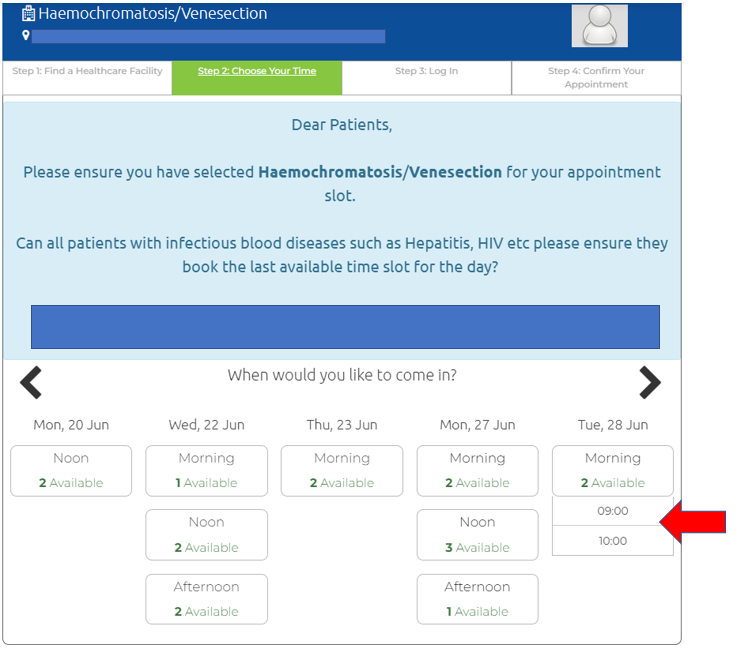Go to previous dates with left arrow
This screenshot has height=650, width=738.
32,382
